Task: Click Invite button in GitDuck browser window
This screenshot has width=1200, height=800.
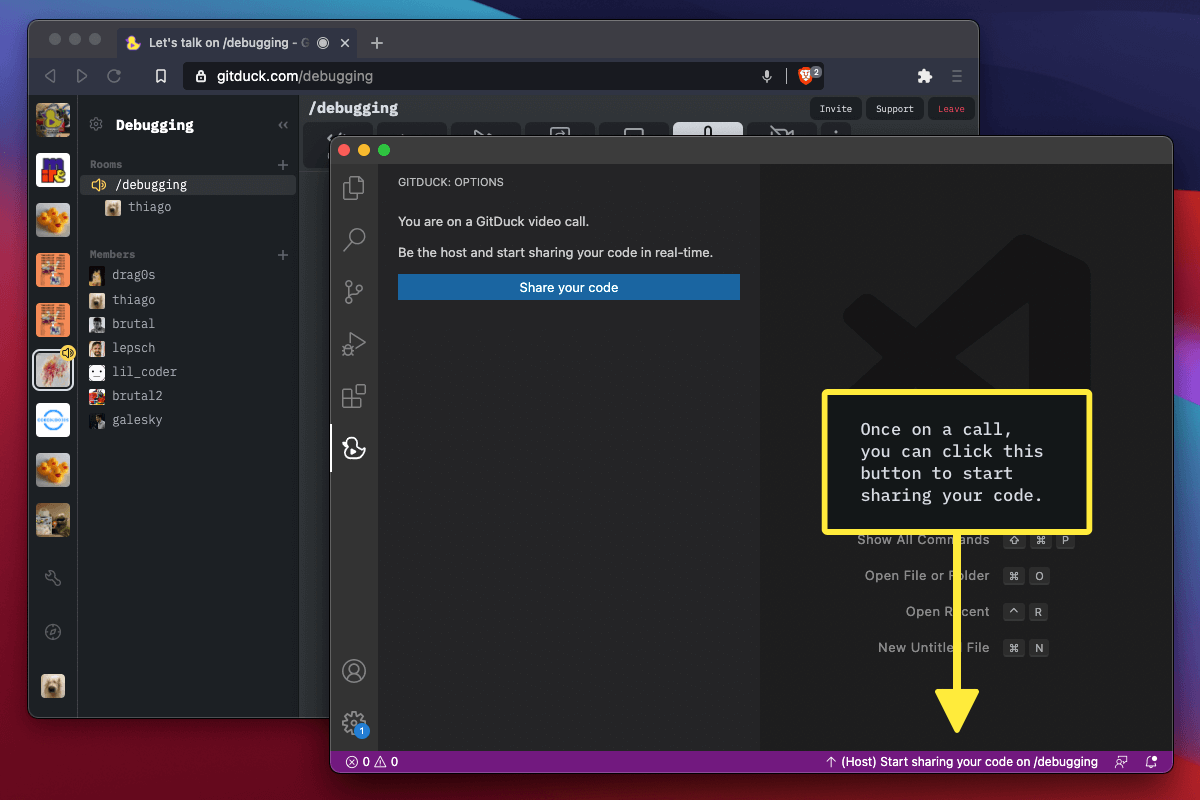Action: (836, 109)
